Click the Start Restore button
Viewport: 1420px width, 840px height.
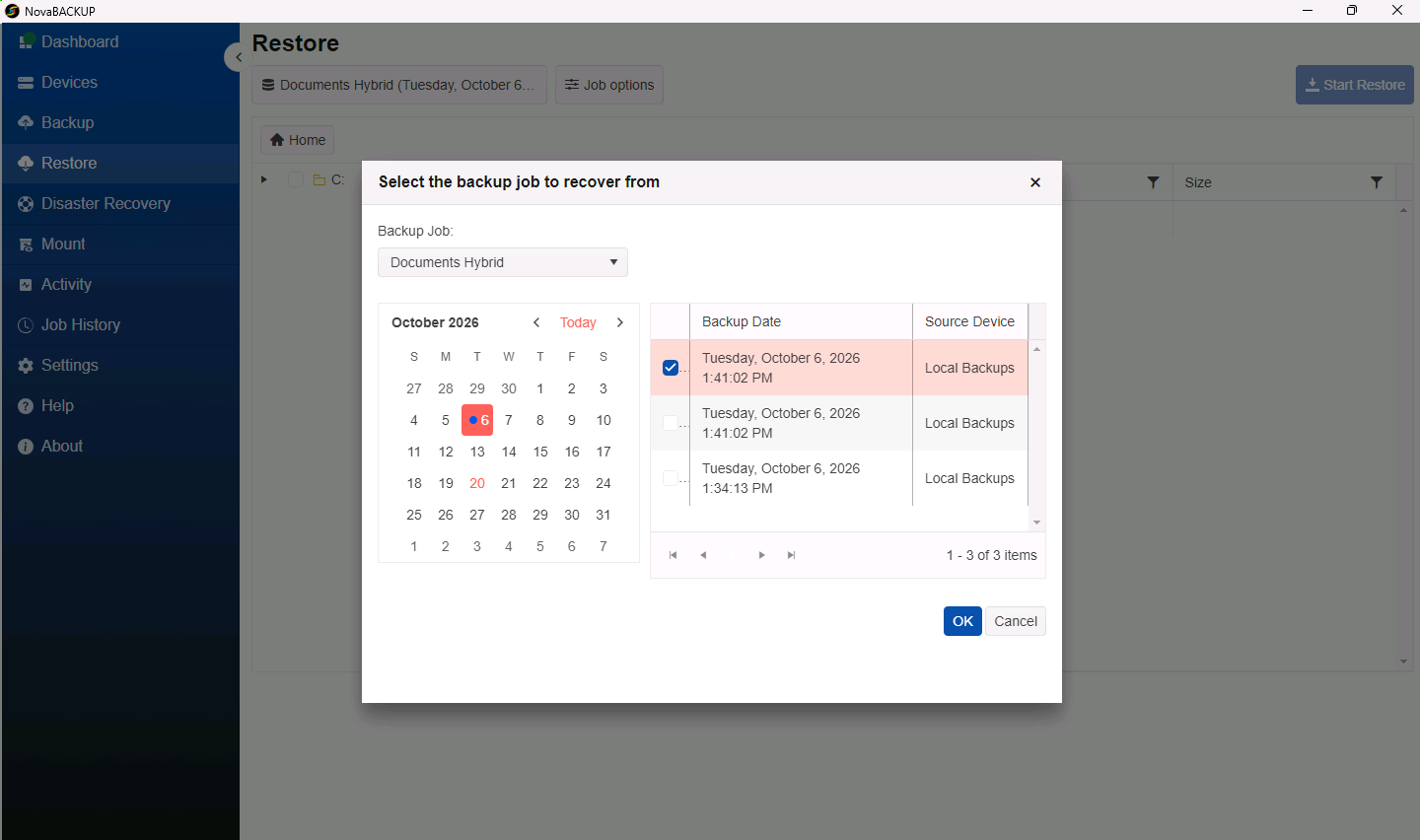1355,85
